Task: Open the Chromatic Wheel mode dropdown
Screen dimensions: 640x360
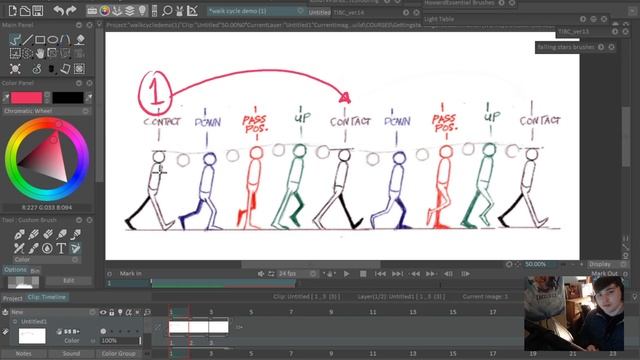Action: [46, 111]
